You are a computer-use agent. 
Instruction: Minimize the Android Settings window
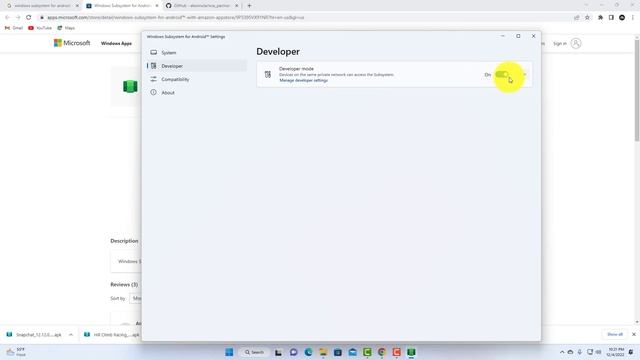click(x=503, y=36)
